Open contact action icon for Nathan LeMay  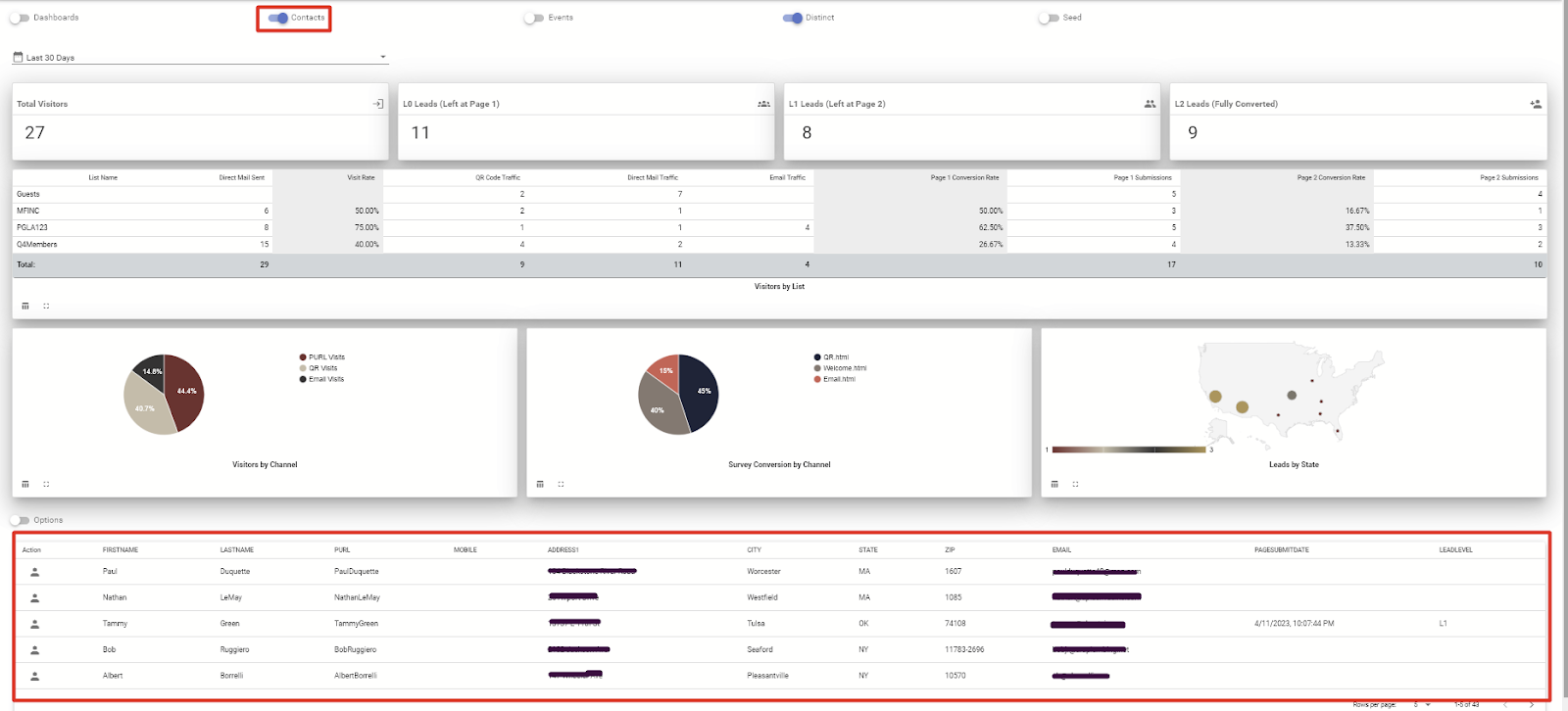pyautogui.click(x=35, y=597)
